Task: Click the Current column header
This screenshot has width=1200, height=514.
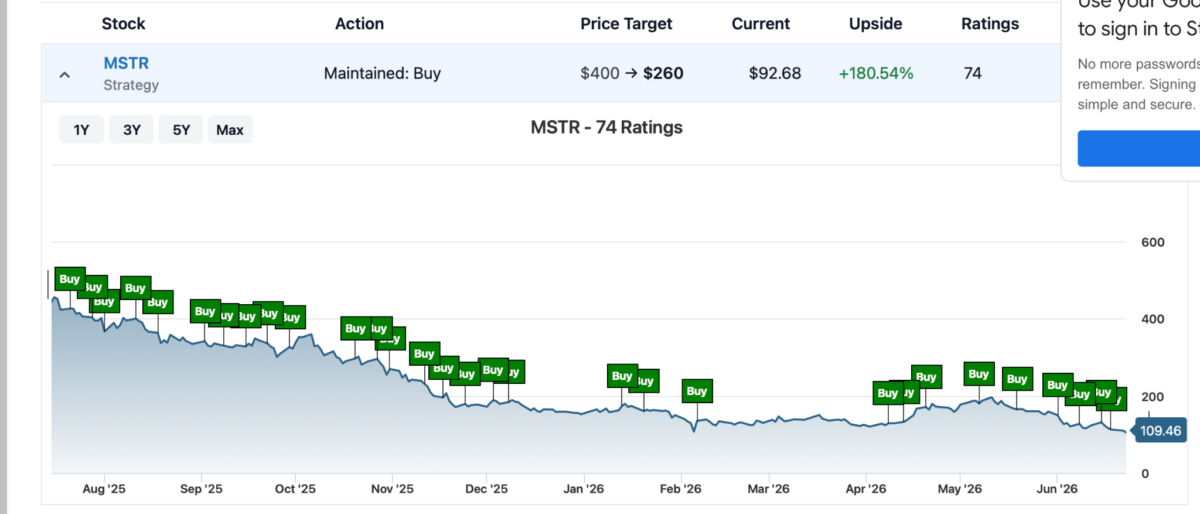Action: (x=761, y=23)
